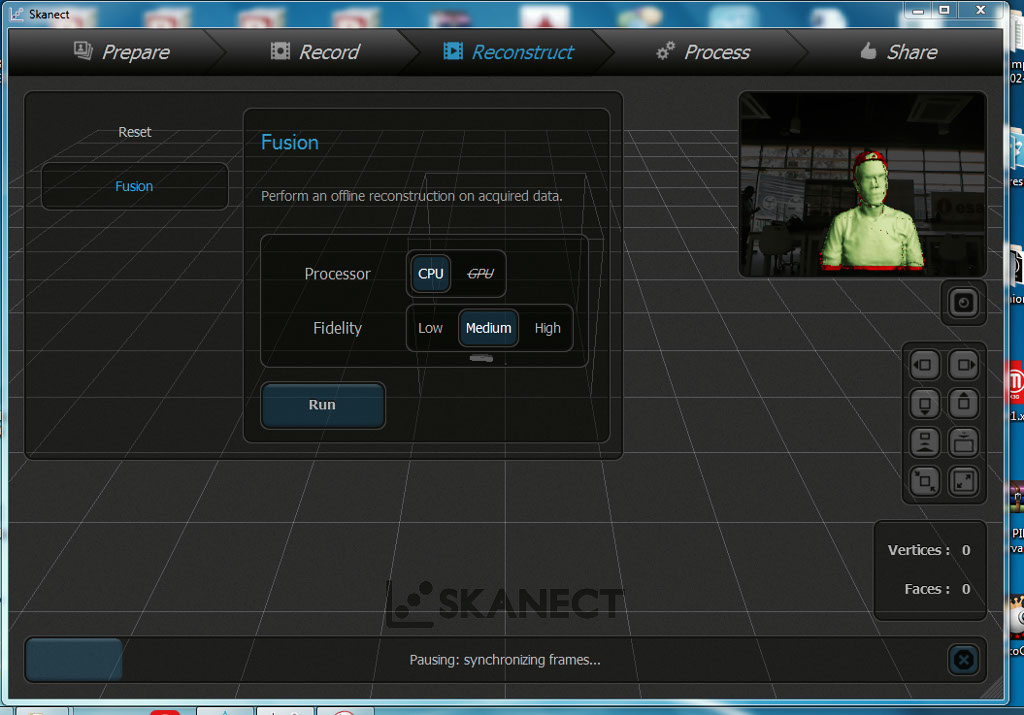The height and width of the screenshot is (715, 1024).
Task: Click the 3D scan preview thumbnail
Action: pos(862,184)
